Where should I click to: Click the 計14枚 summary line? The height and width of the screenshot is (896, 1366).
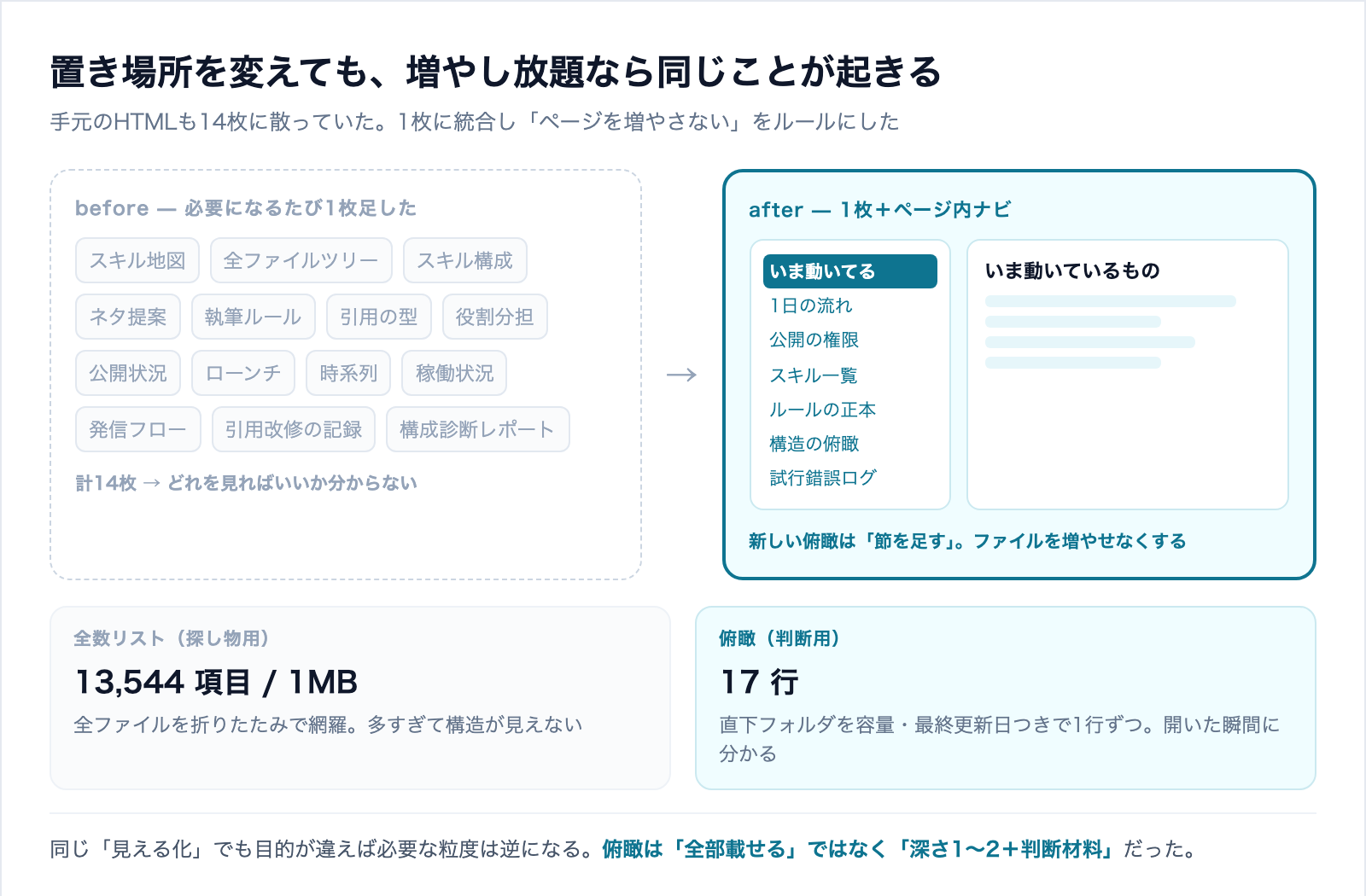pos(246,483)
